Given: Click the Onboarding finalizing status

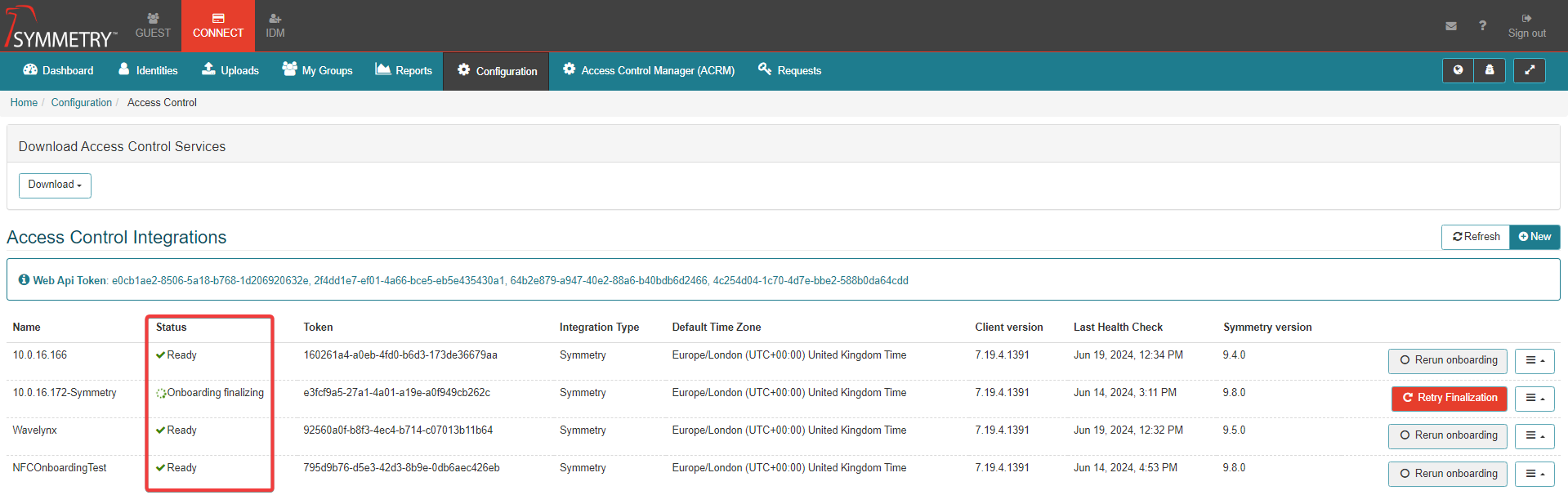Looking at the screenshot, I should click(210, 393).
